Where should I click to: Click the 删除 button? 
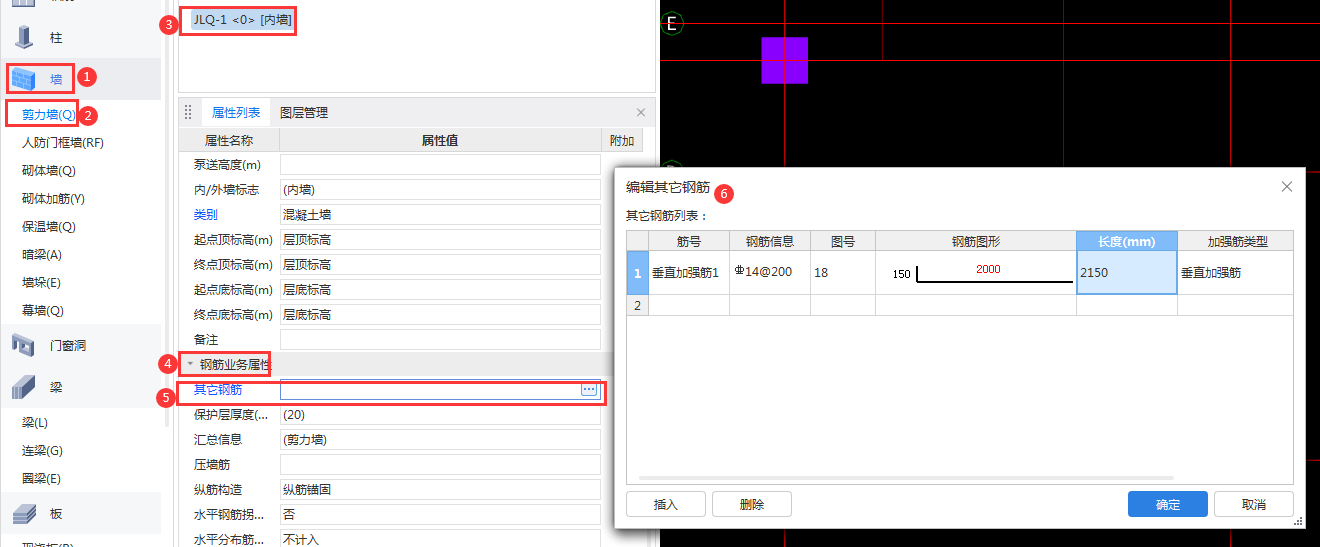(752, 504)
